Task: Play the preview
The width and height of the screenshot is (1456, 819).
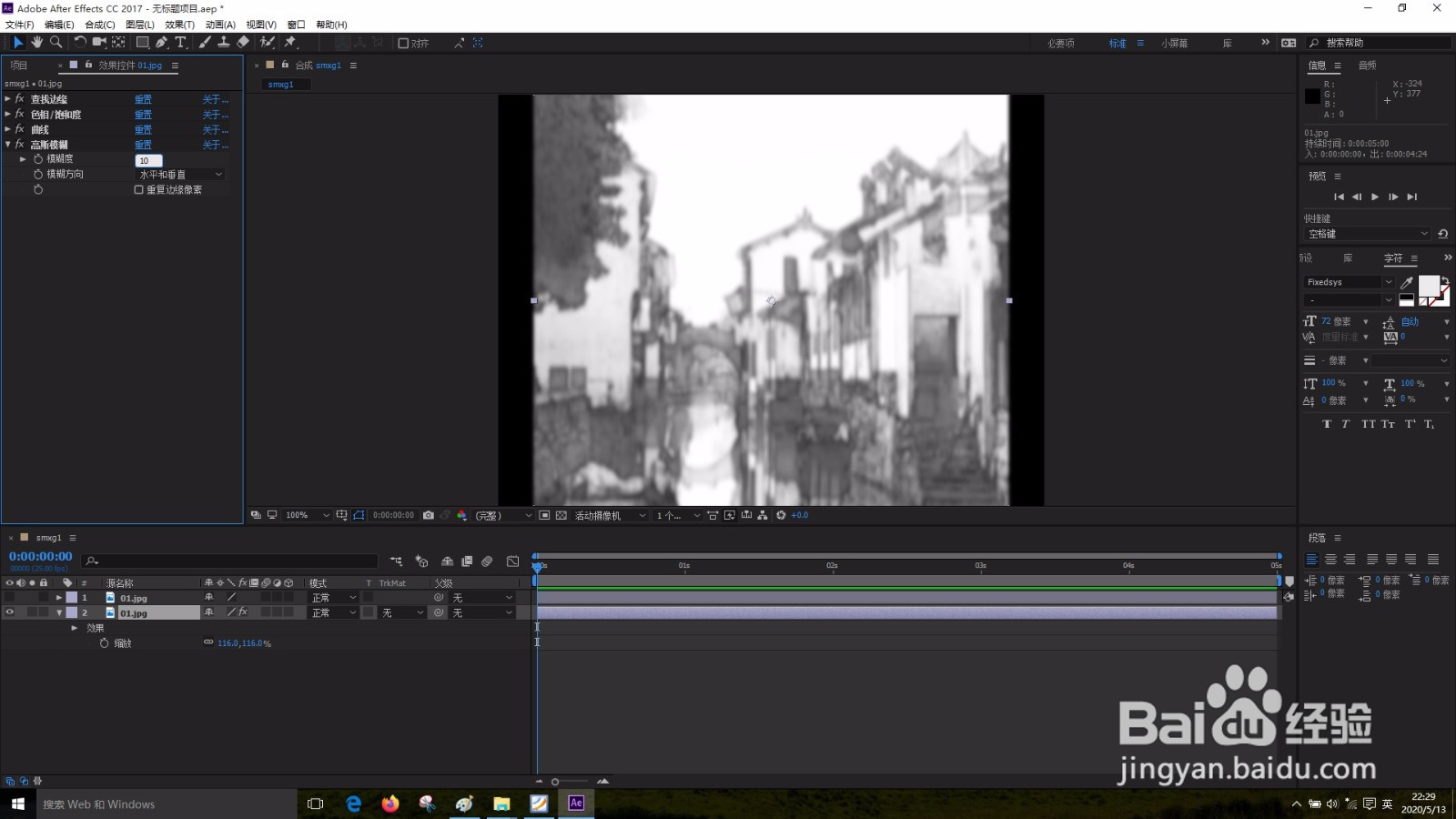Action: tap(1375, 197)
